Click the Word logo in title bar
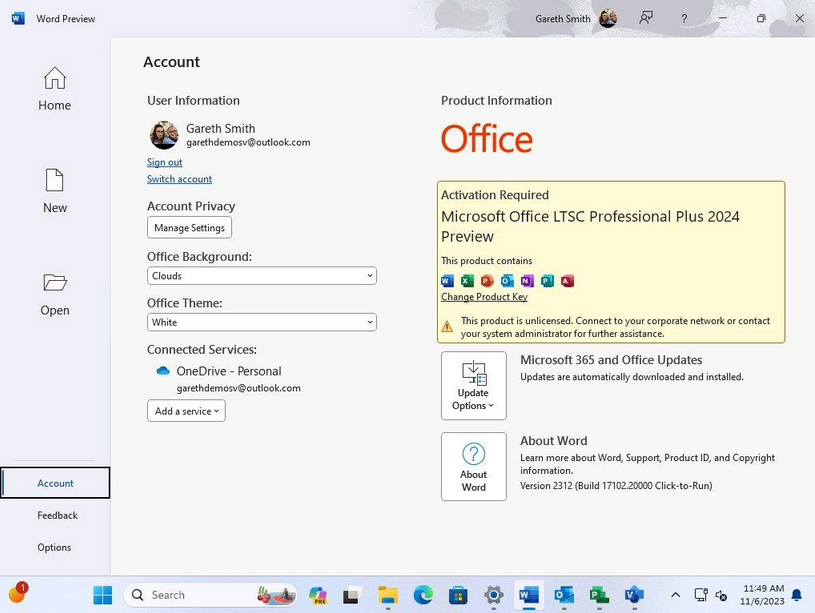 (18, 19)
